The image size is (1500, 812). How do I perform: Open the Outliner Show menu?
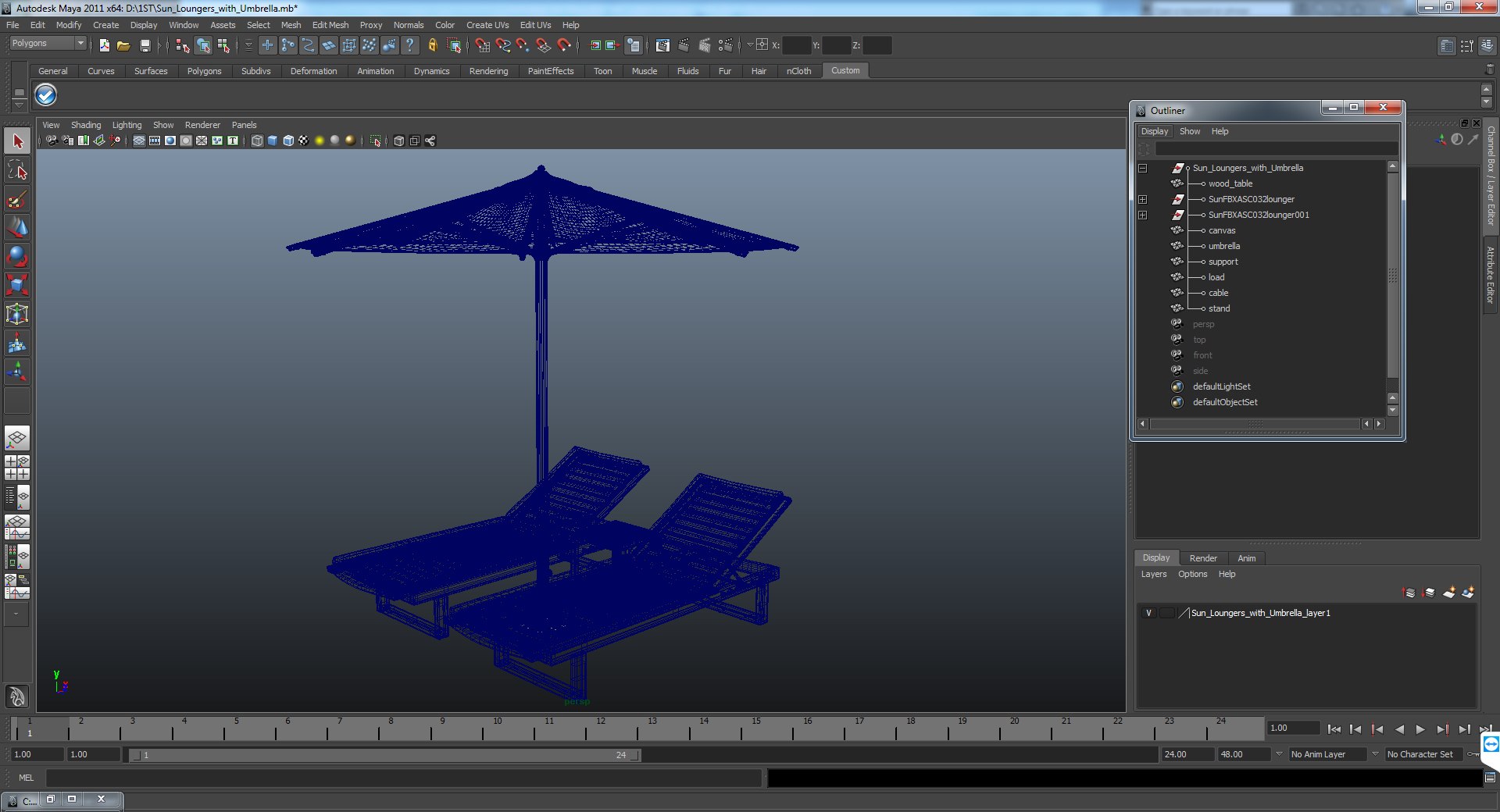pyautogui.click(x=1190, y=131)
